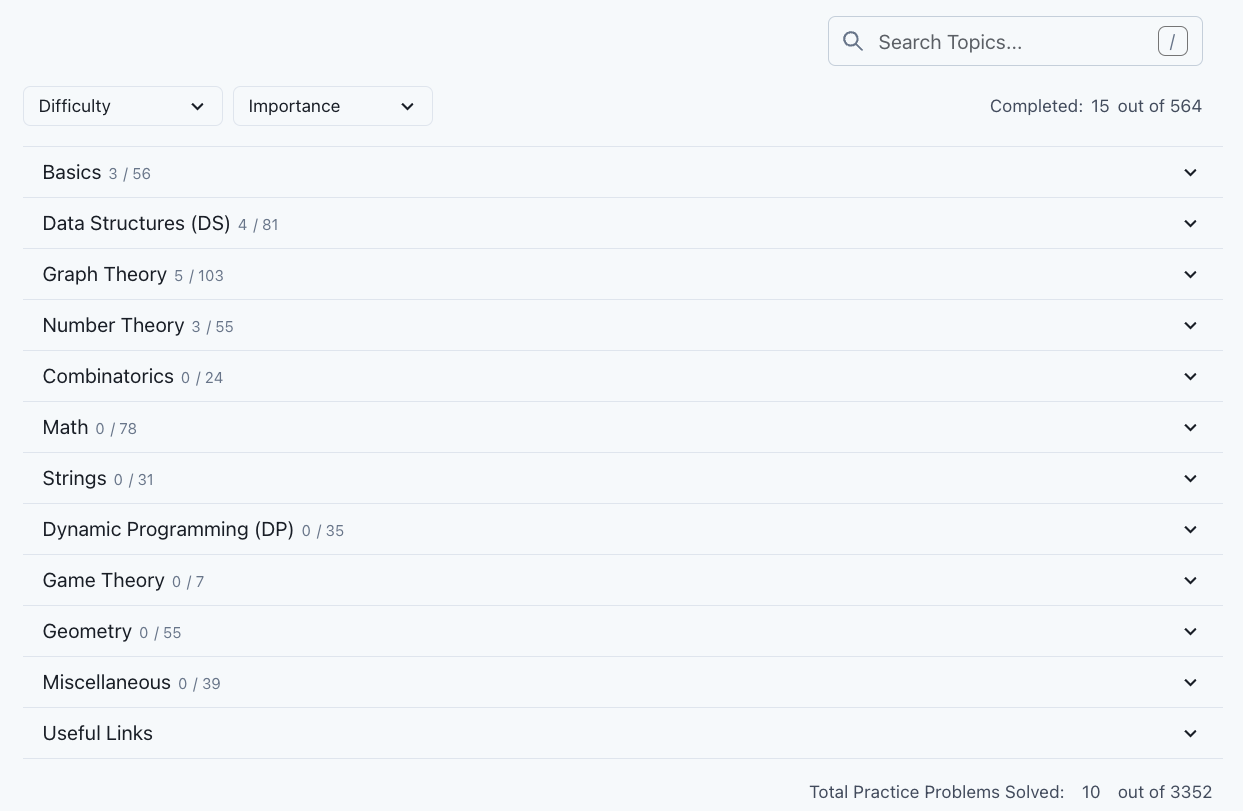Screen dimensions: 1243x811
Task: Click the Basics topic title
Action: click(71, 173)
